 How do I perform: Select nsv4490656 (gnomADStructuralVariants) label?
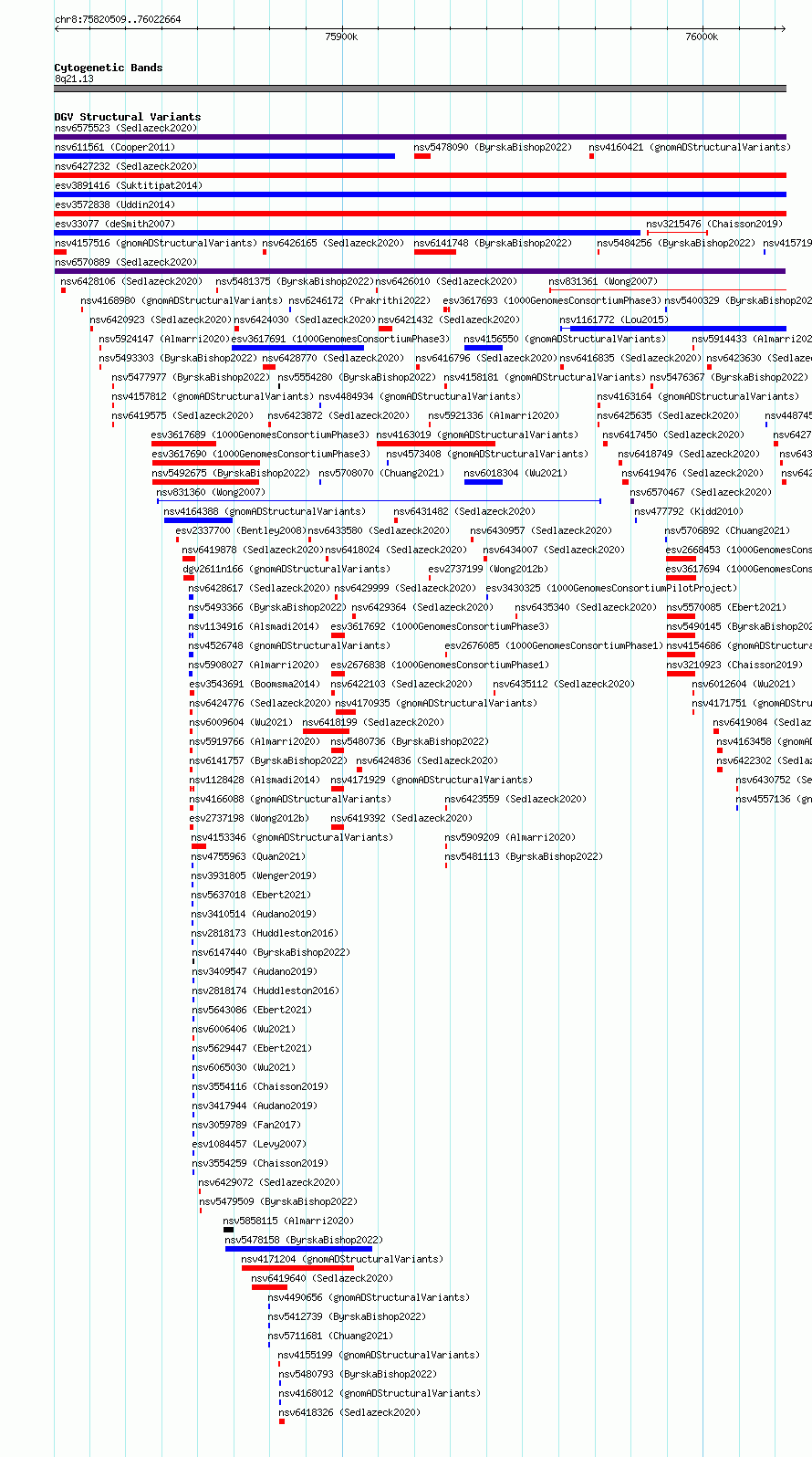click(x=369, y=1297)
